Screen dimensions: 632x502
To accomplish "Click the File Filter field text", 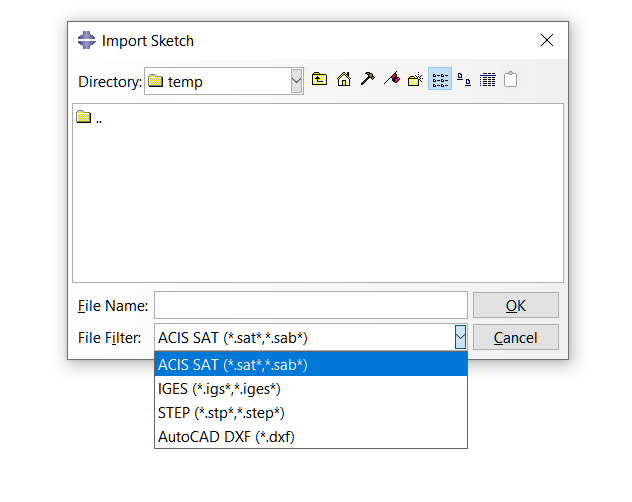I will click(233, 337).
